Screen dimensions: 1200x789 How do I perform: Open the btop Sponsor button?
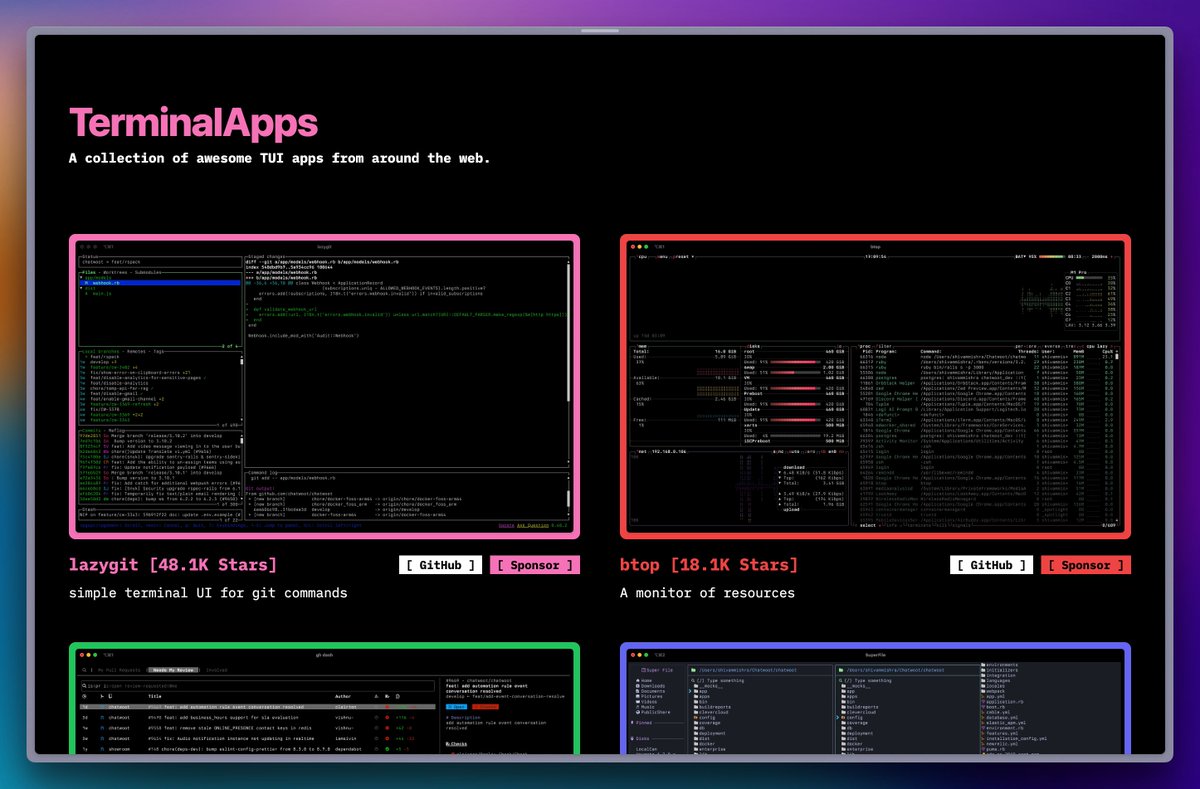tap(1086, 565)
